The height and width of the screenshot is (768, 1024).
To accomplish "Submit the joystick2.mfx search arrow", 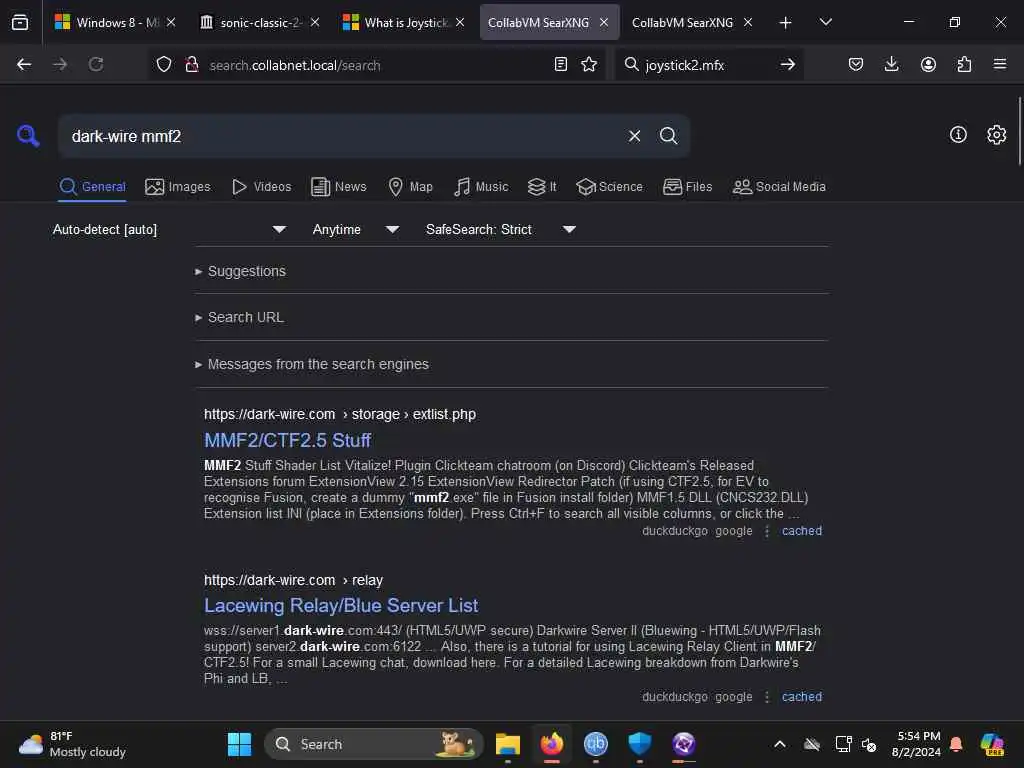I will [x=788, y=65].
